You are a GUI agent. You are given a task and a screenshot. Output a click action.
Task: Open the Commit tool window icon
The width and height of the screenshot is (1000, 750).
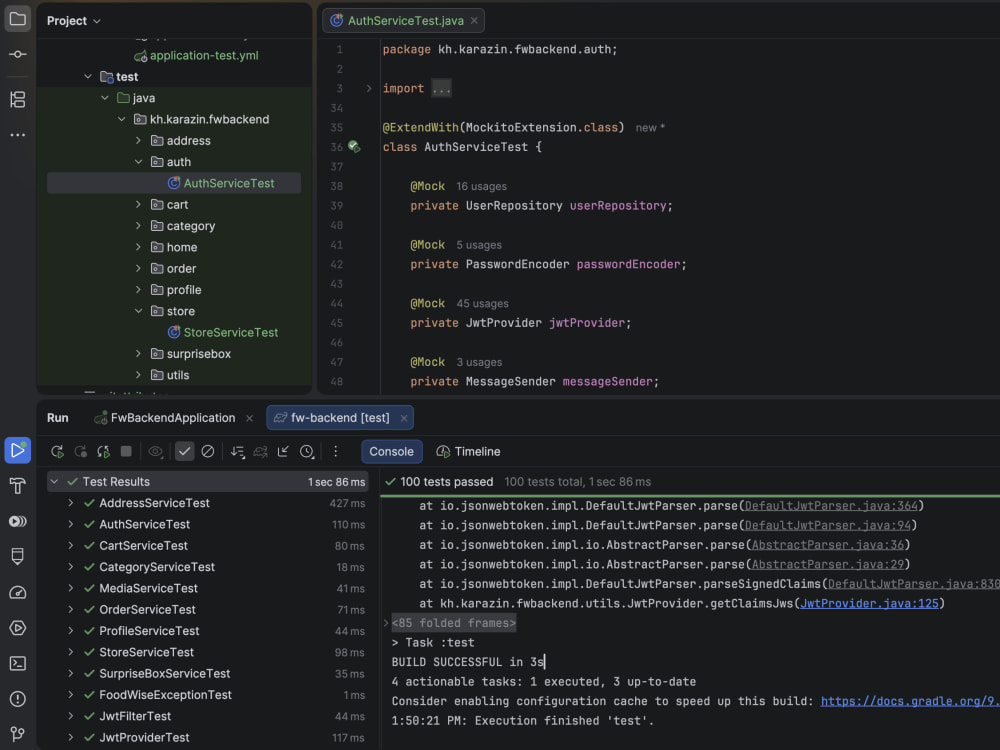click(x=17, y=54)
